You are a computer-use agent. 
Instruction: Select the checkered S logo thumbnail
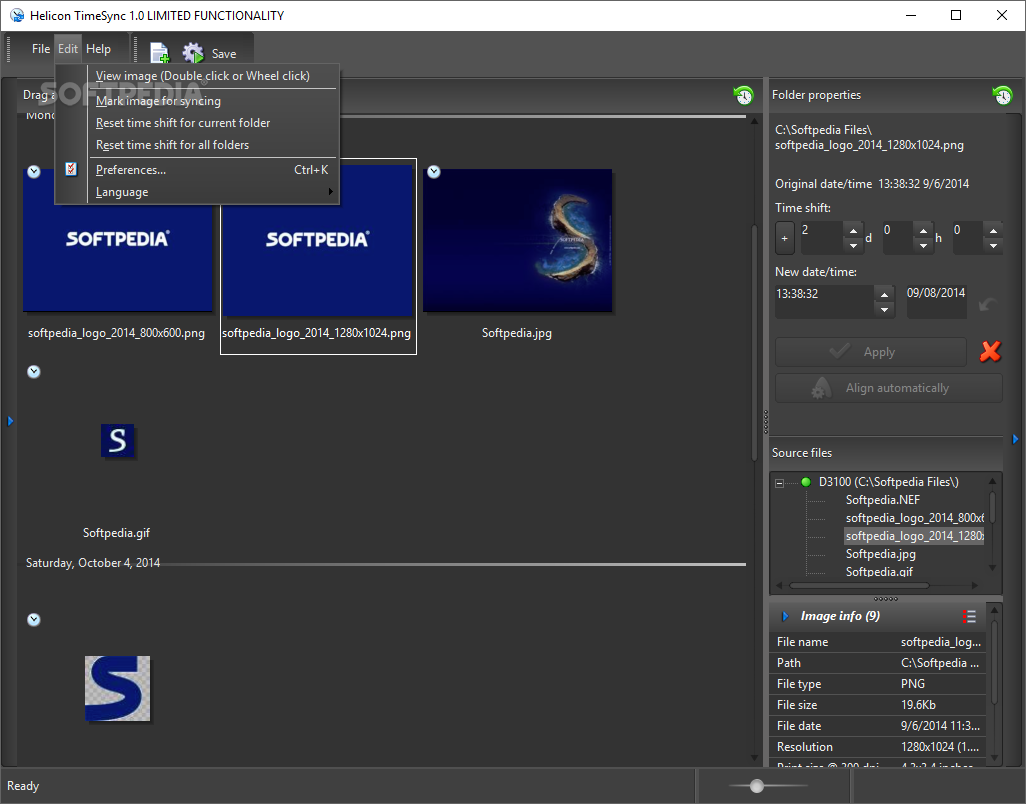[x=118, y=688]
